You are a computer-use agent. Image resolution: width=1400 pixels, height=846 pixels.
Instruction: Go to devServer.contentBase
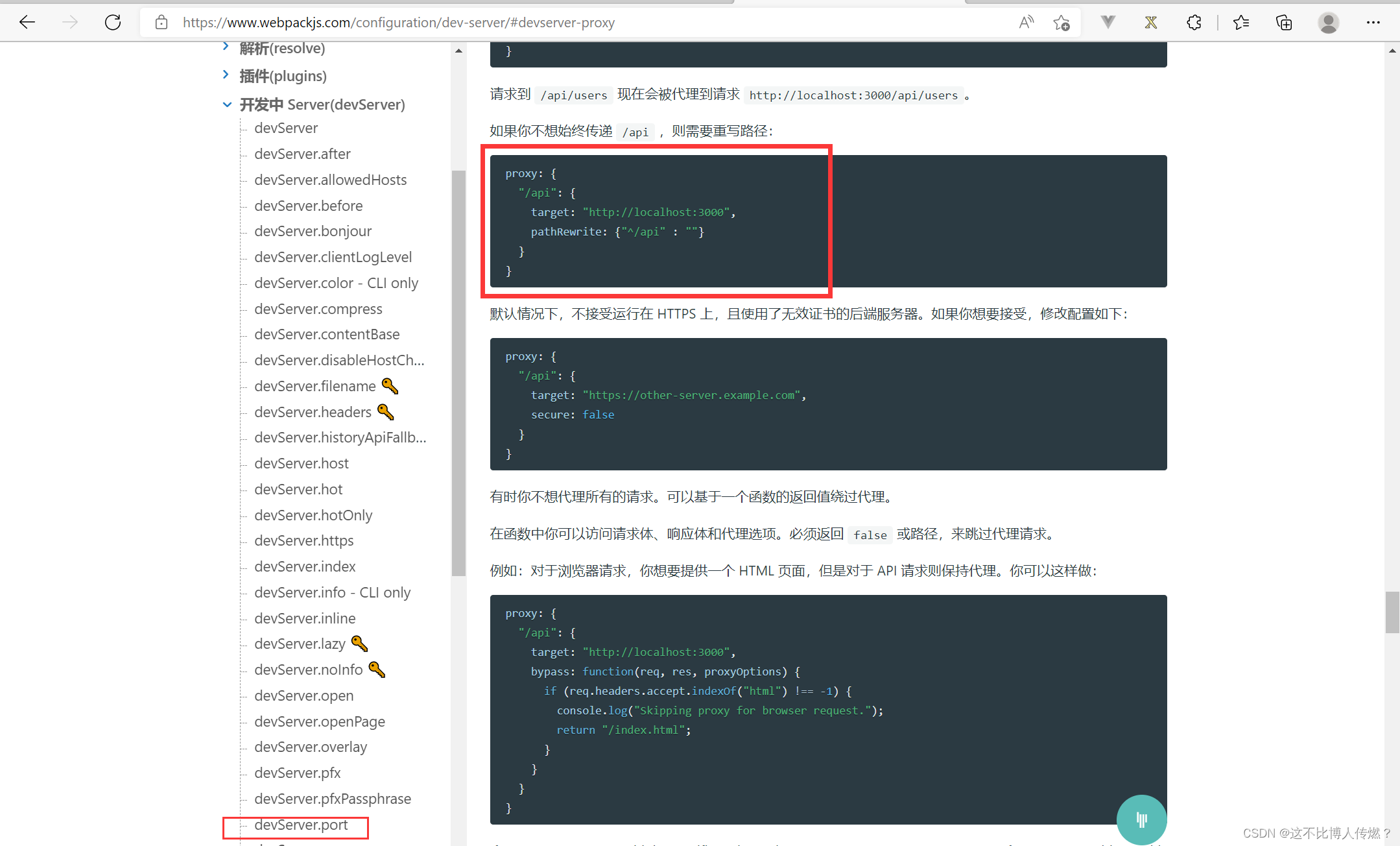pos(327,334)
